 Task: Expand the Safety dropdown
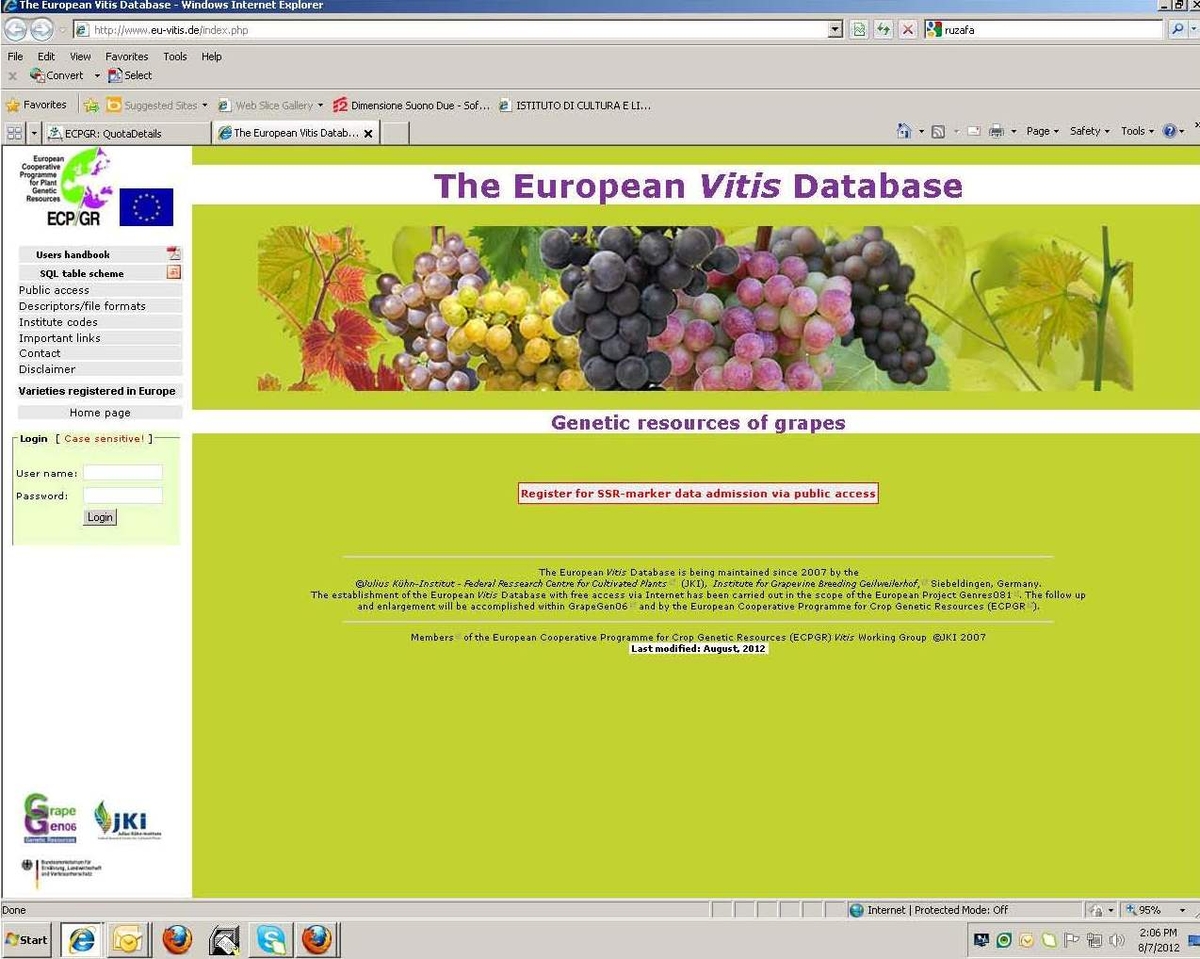(x=1087, y=130)
